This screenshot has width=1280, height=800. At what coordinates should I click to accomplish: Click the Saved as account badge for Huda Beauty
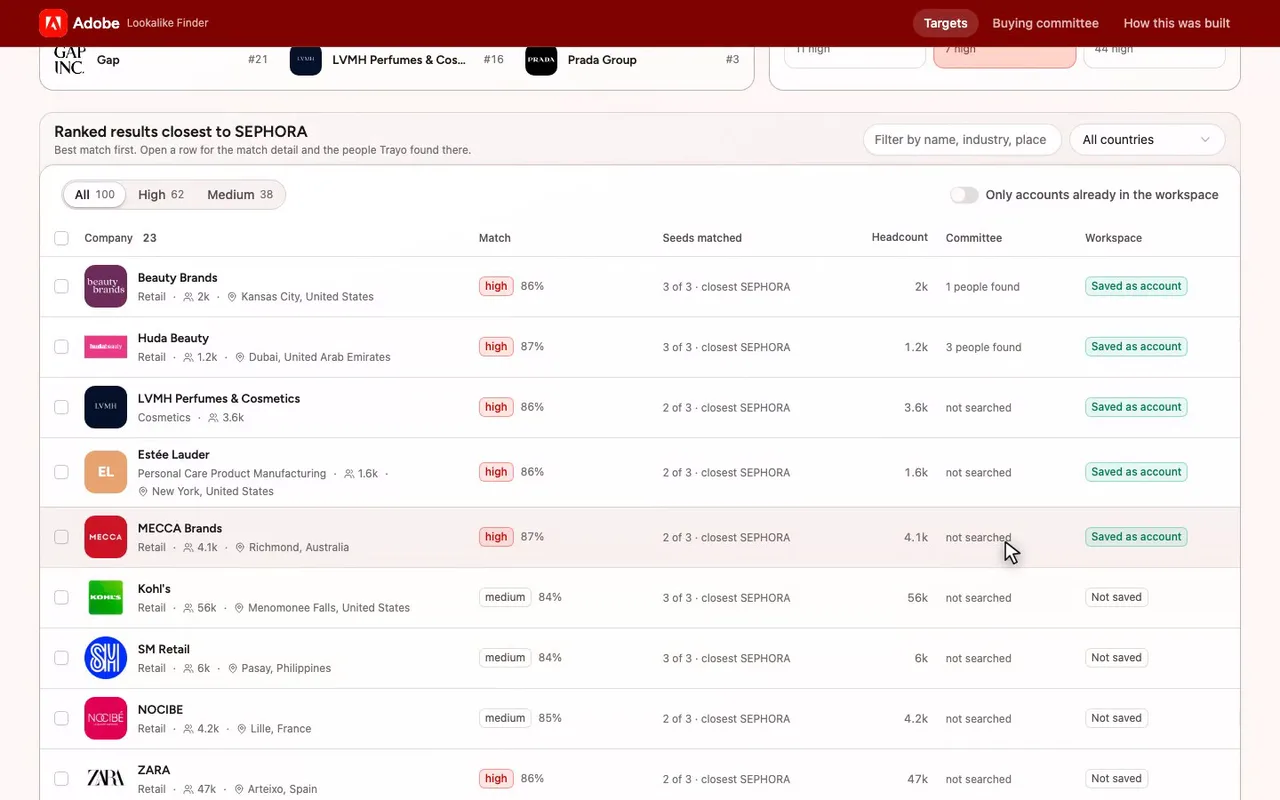pyautogui.click(x=1136, y=347)
